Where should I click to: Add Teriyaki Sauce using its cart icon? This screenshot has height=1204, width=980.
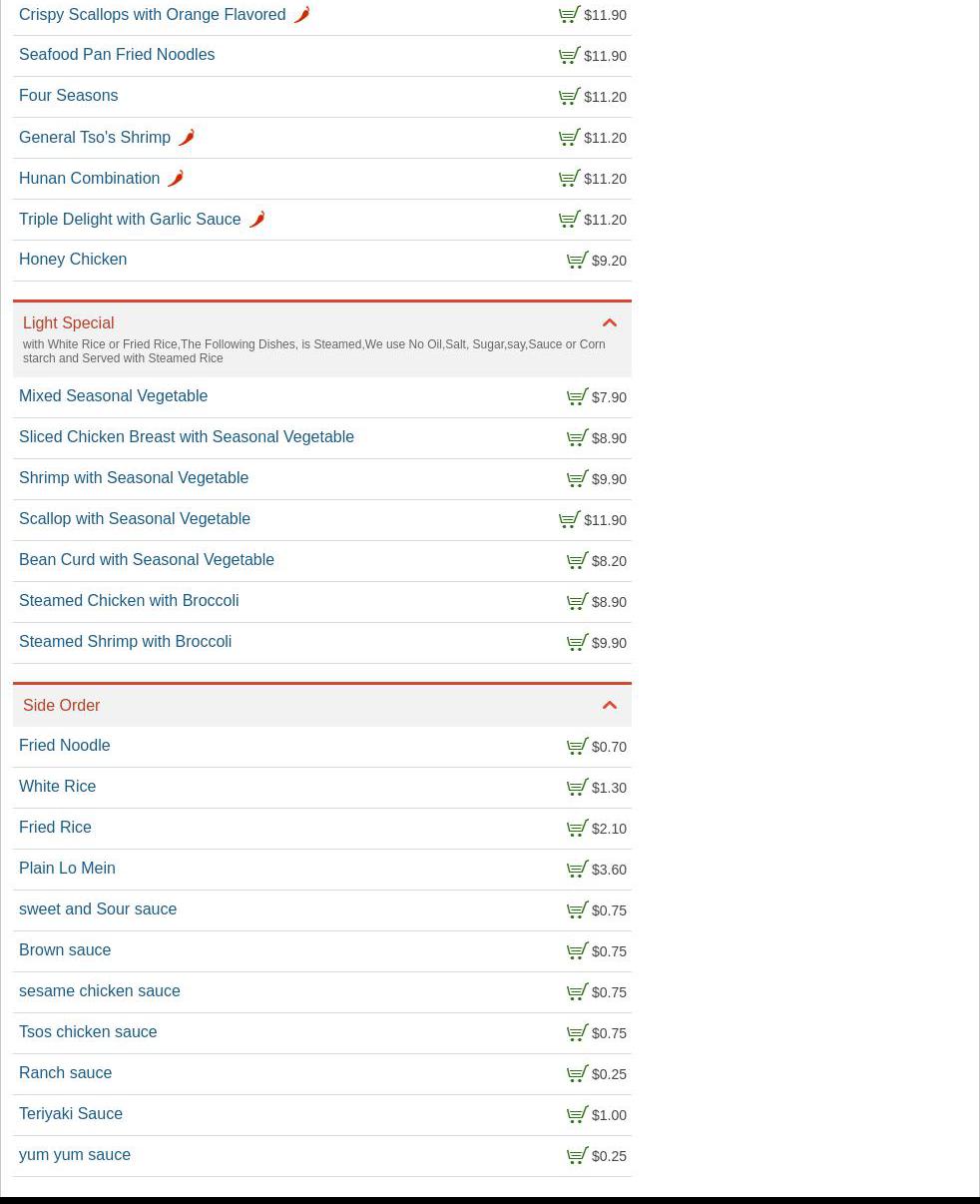point(577,1115)
